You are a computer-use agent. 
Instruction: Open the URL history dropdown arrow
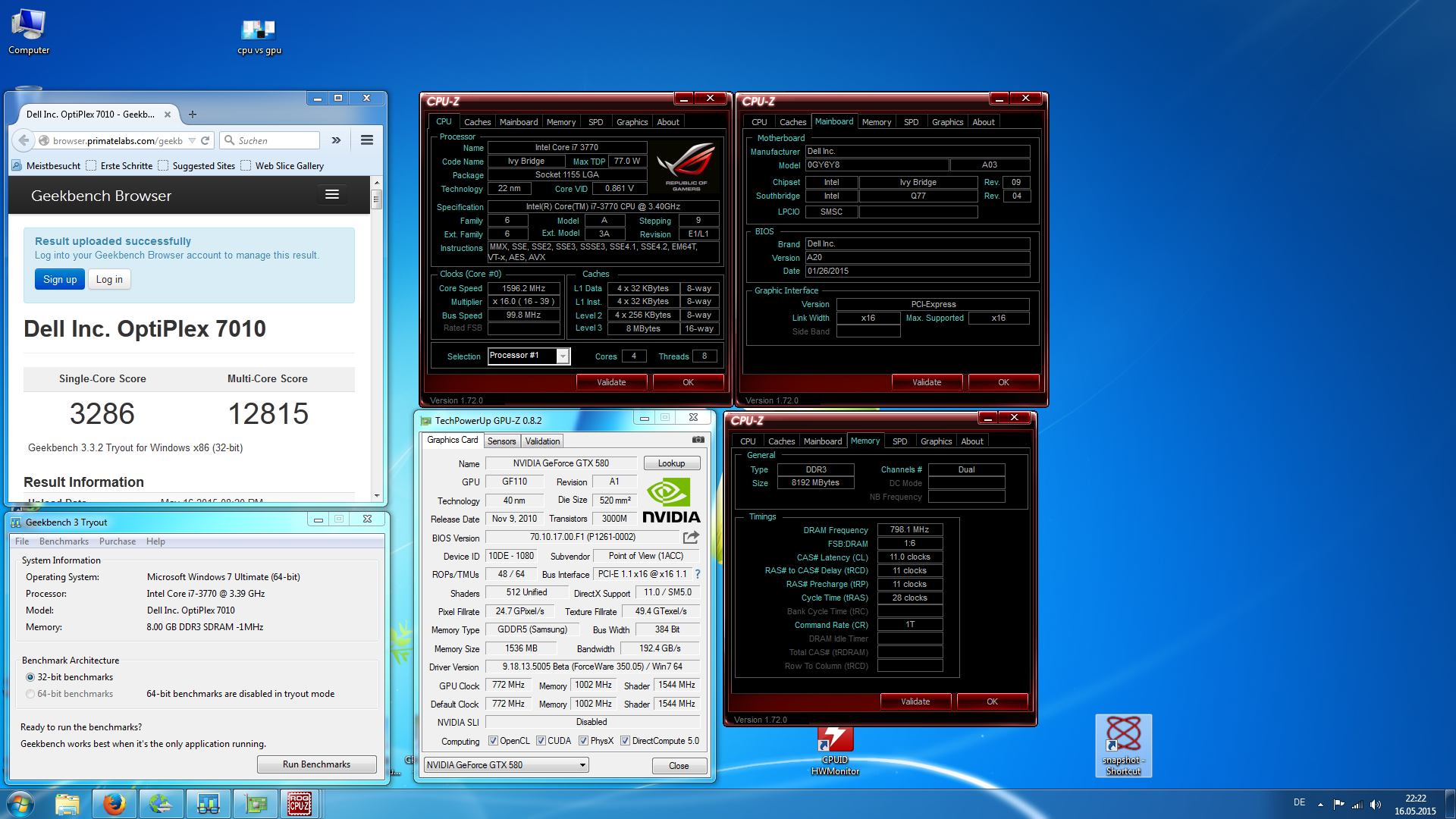point(192,140)
